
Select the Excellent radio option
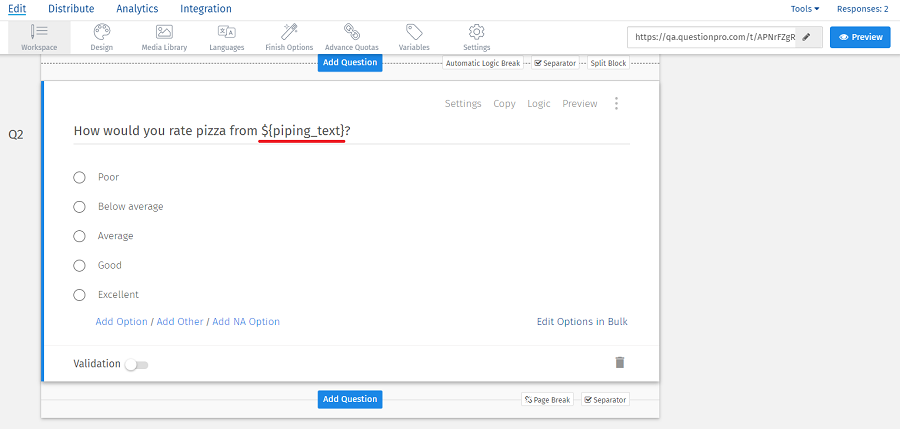tap(80, 295)
